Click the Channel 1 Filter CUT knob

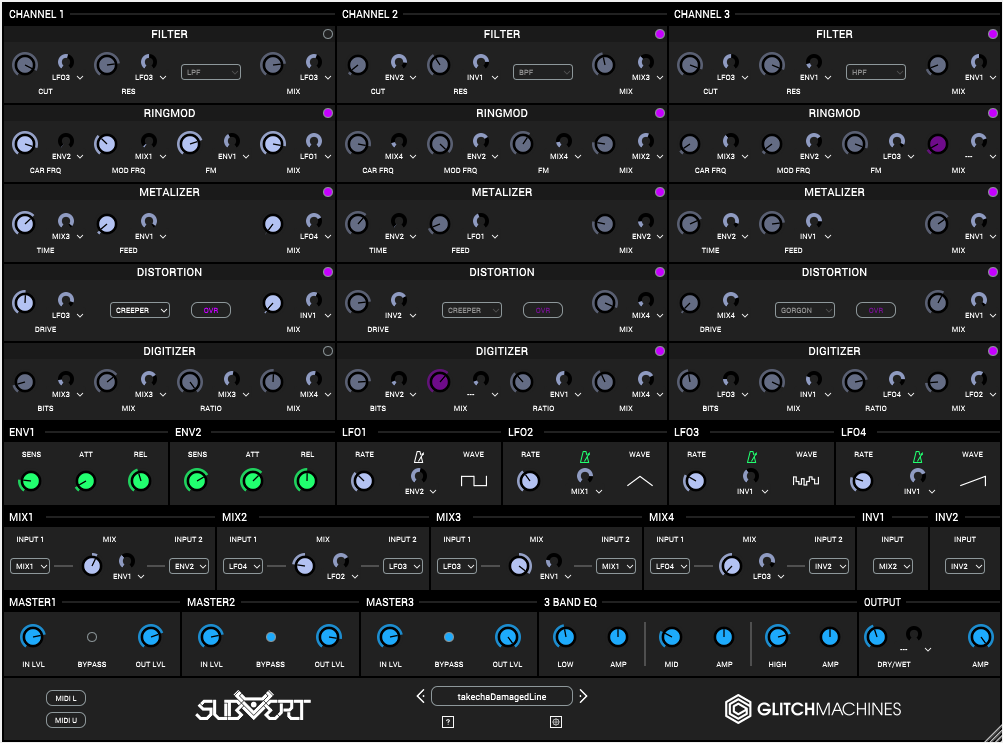click(25, 65)
